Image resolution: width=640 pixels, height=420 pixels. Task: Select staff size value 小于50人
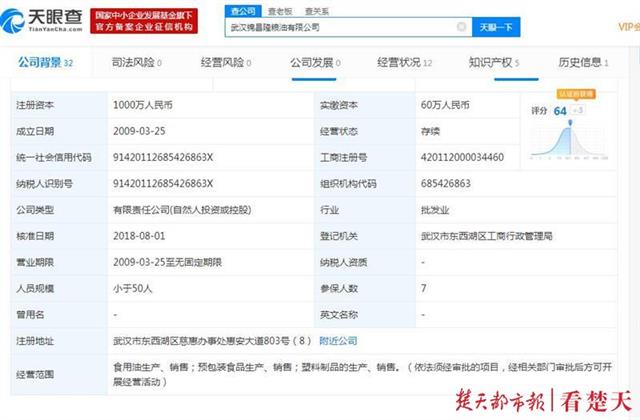tap(132, 289)
